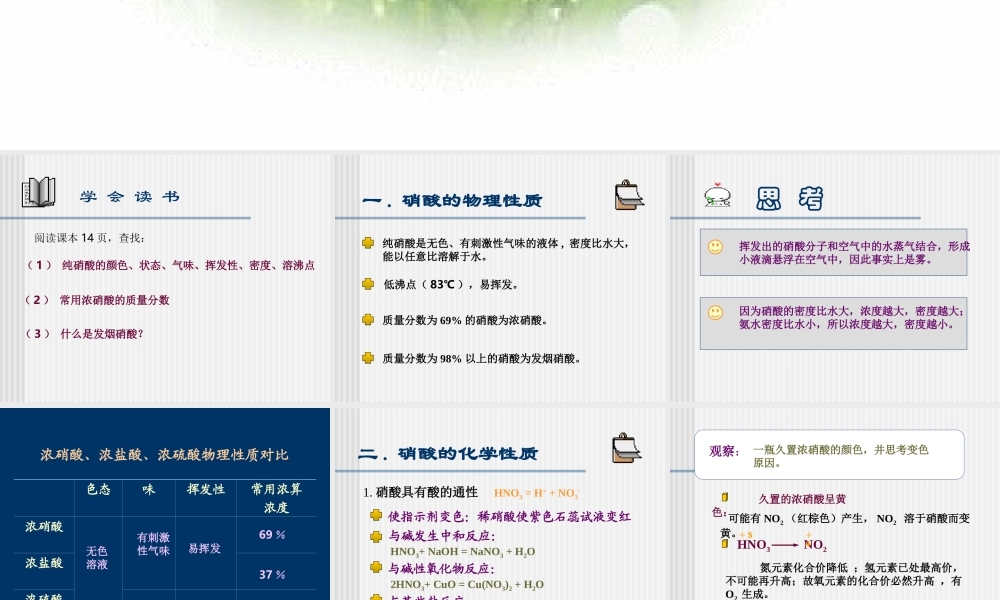Click the table row label 浓硝酸
1000x600 pixels.
44,527
